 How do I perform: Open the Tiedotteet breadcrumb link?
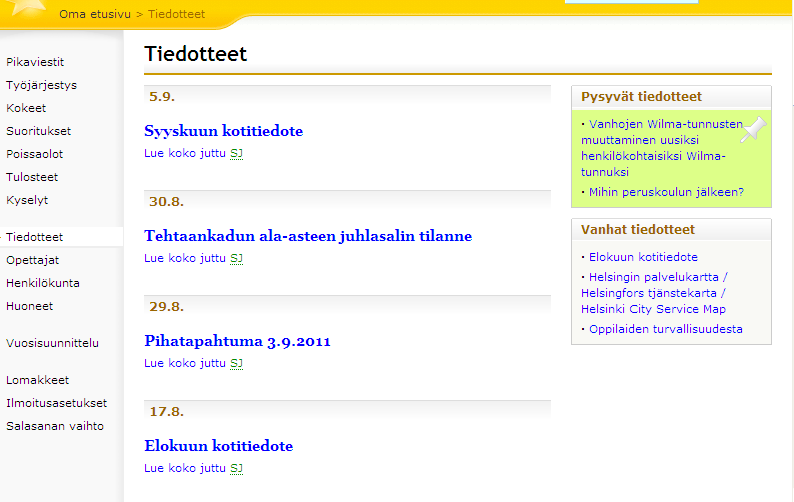176,14
